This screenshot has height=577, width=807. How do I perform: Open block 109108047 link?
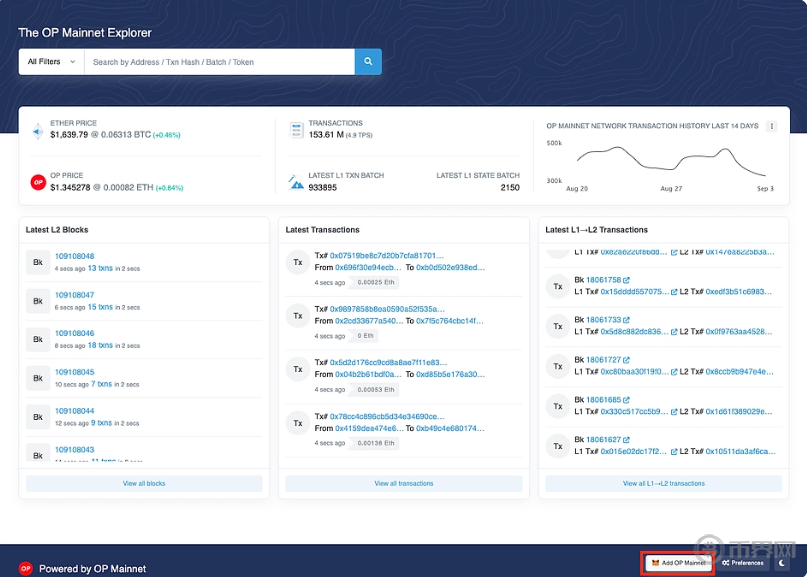(x=74, y=295)
